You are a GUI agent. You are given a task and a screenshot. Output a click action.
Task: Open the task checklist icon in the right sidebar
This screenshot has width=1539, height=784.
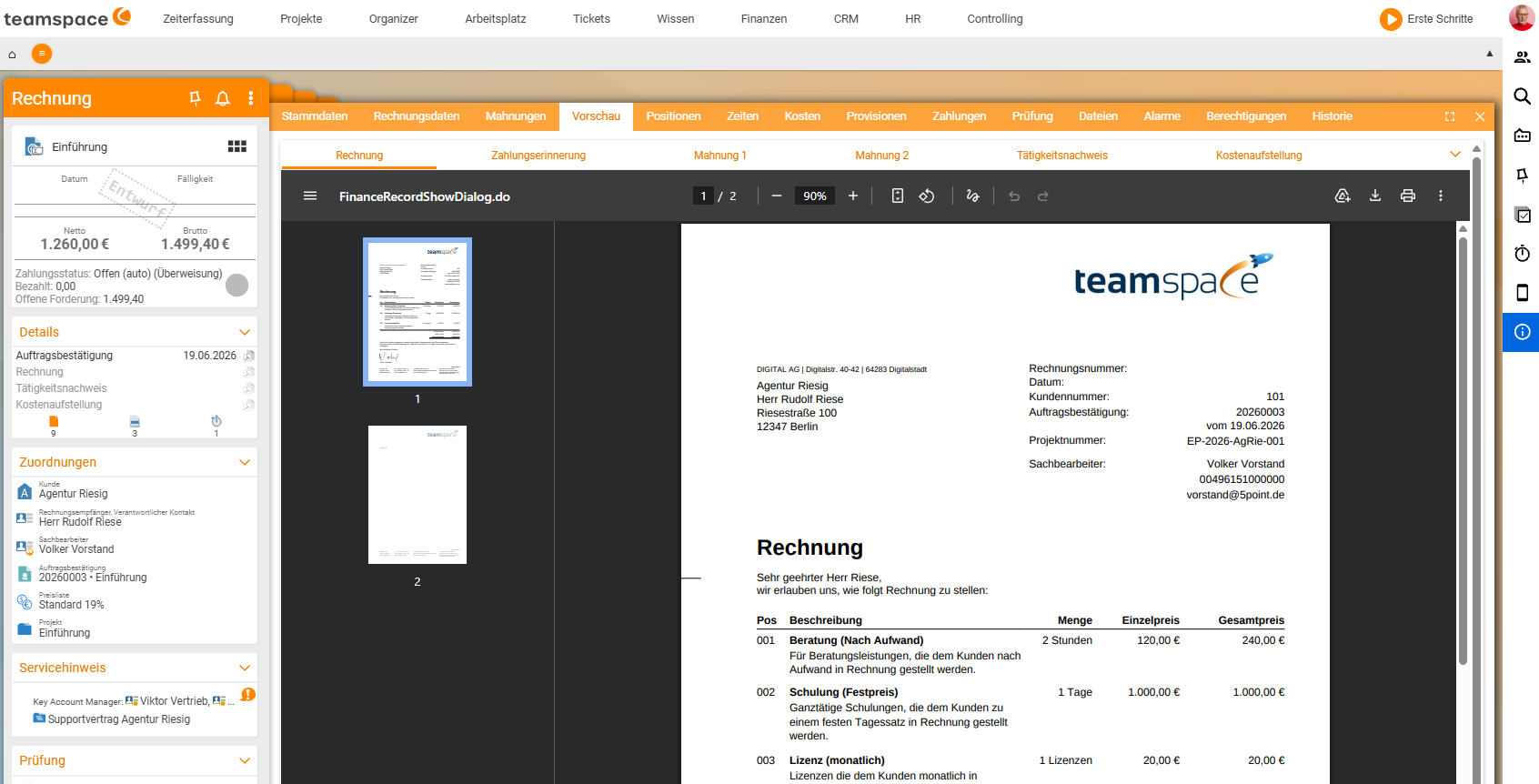tap(1522, 215)
